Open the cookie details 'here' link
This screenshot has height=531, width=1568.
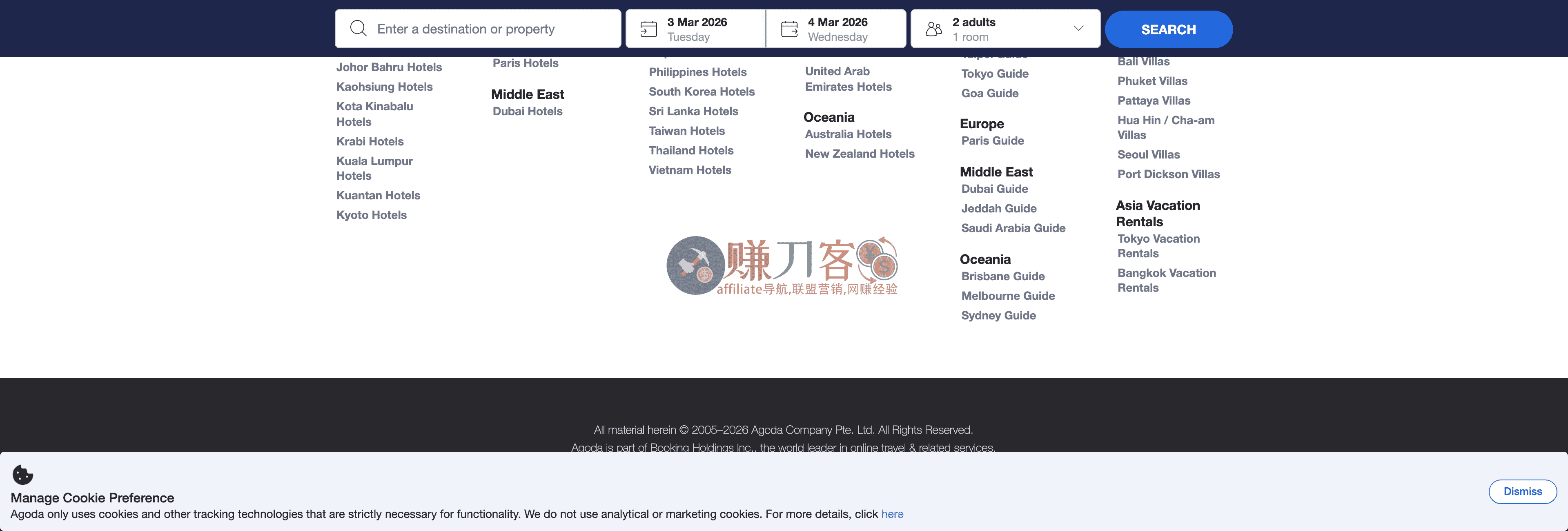point(892,514)
